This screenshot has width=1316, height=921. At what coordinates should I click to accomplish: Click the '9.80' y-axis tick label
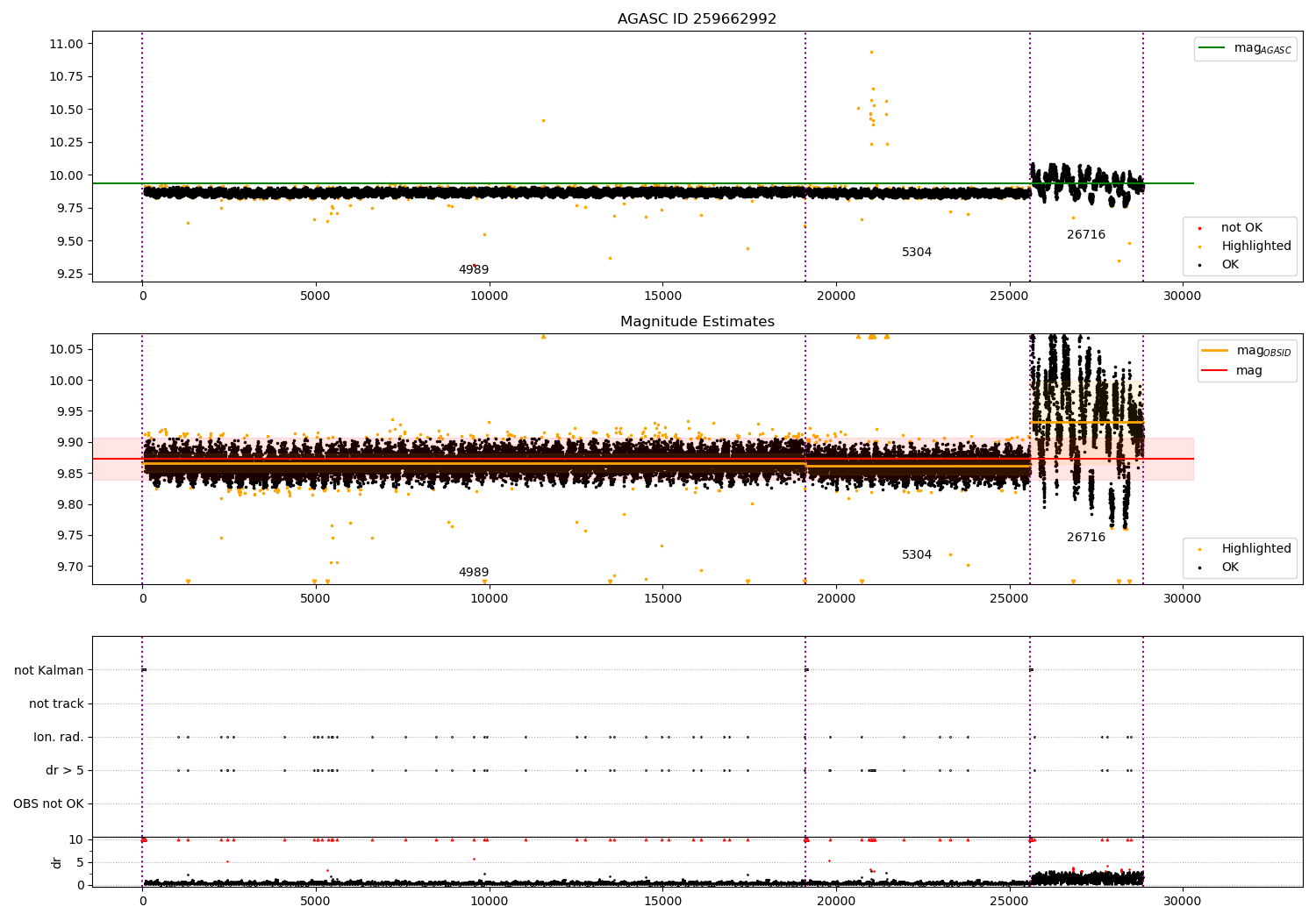(x=70, y=504)
